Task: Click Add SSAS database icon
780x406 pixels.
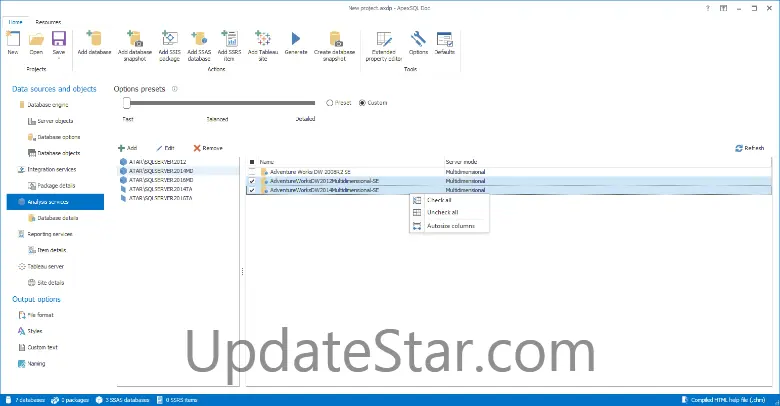Action: pos(199,39)
